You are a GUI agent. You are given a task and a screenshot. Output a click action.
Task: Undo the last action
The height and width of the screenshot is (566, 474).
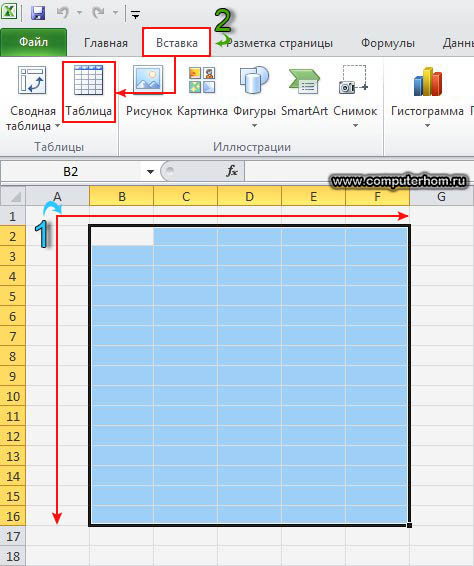pos(62,13)
